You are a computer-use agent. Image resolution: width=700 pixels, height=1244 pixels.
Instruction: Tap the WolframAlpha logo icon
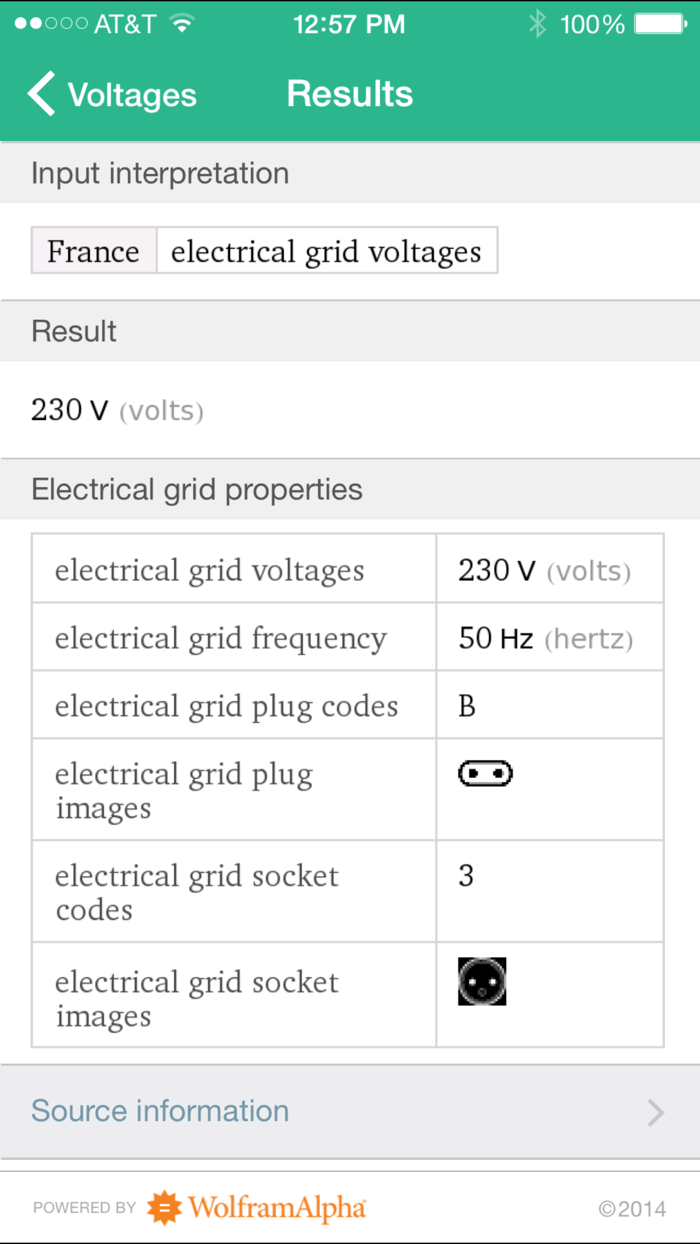point(165,1208)
